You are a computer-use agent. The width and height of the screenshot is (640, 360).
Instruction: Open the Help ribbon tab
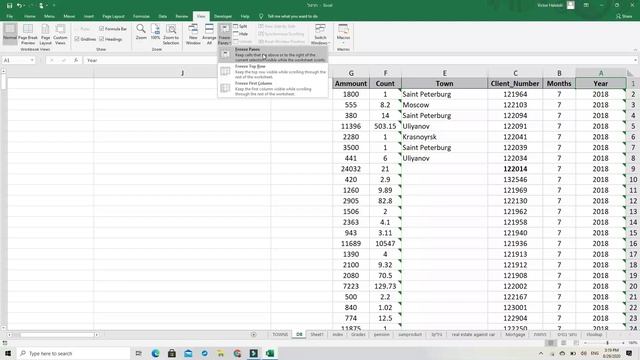245,16
